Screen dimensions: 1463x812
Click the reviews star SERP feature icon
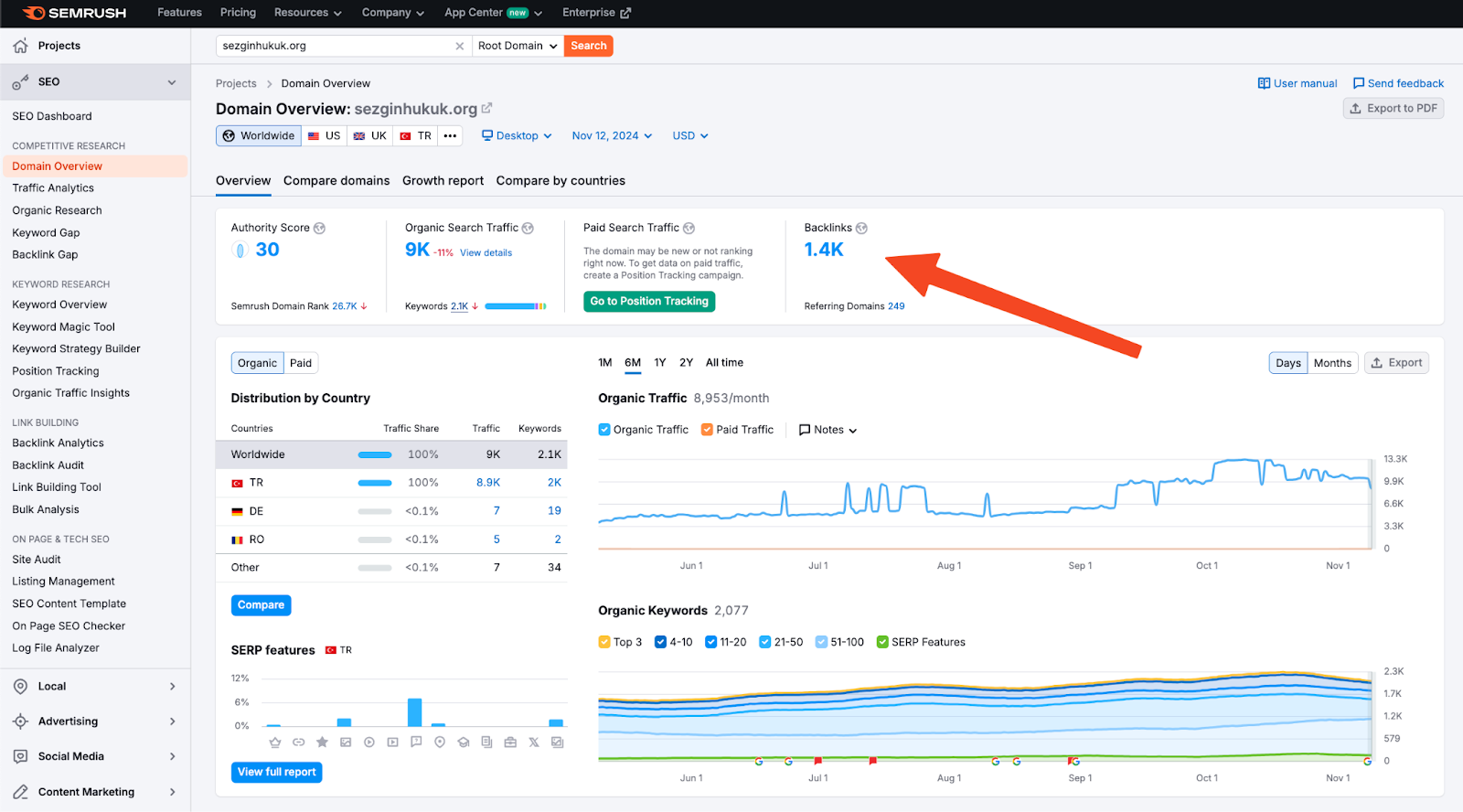point(322,743)
